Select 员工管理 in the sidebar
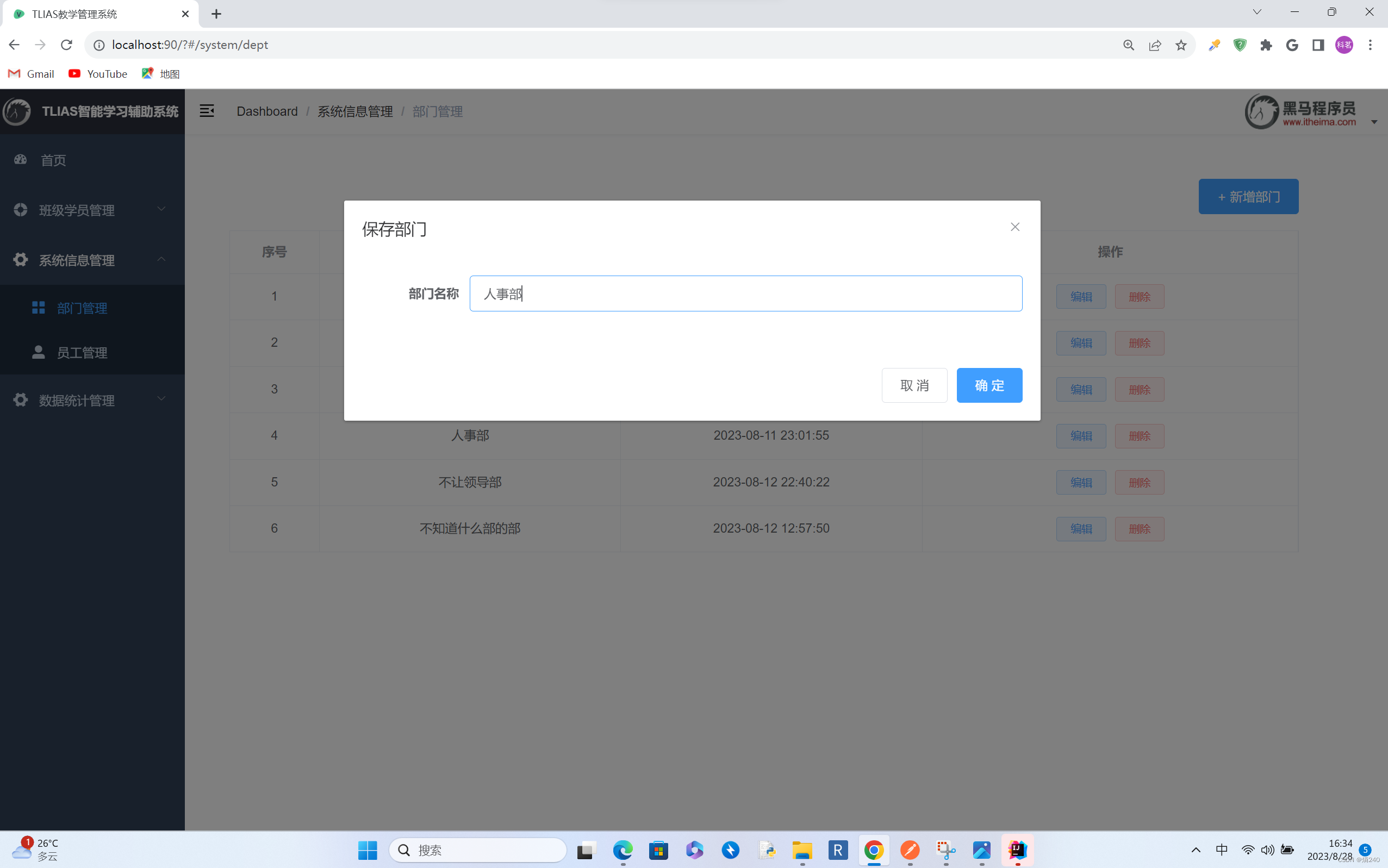Image resolution: width=1388 pixels, height=868 pixels. 82,353
